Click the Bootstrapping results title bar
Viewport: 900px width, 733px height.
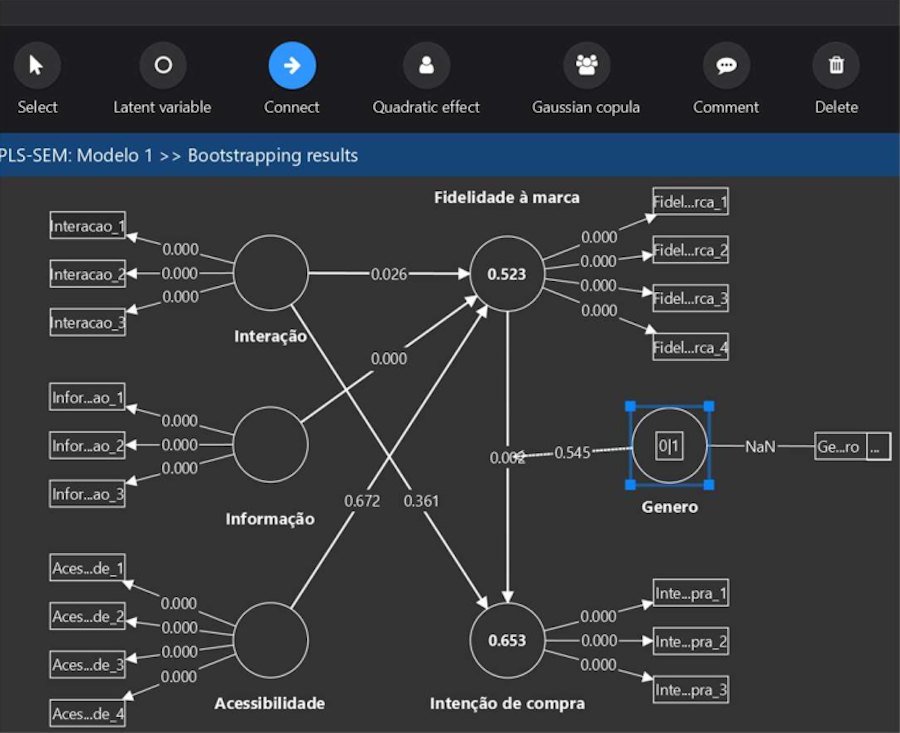pos(180,156)
